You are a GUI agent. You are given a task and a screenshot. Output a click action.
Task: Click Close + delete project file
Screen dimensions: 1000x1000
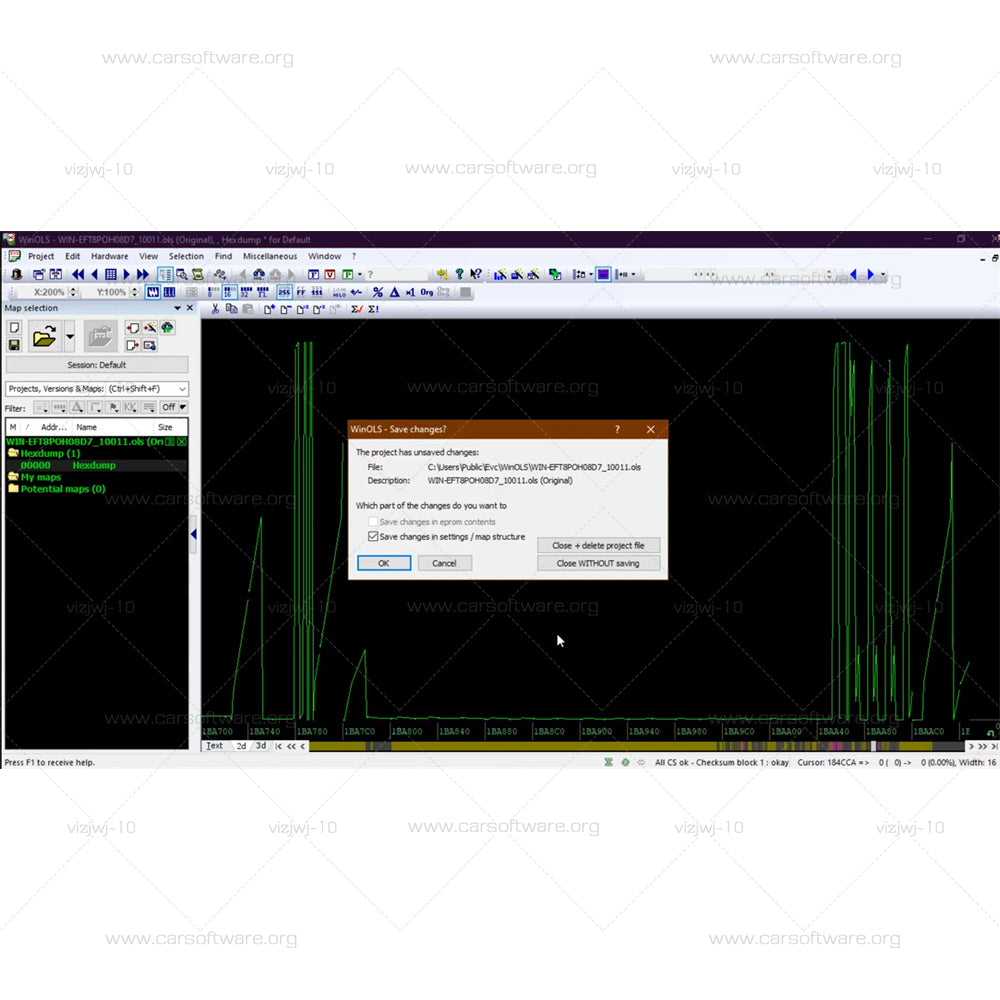coord(598,545)
